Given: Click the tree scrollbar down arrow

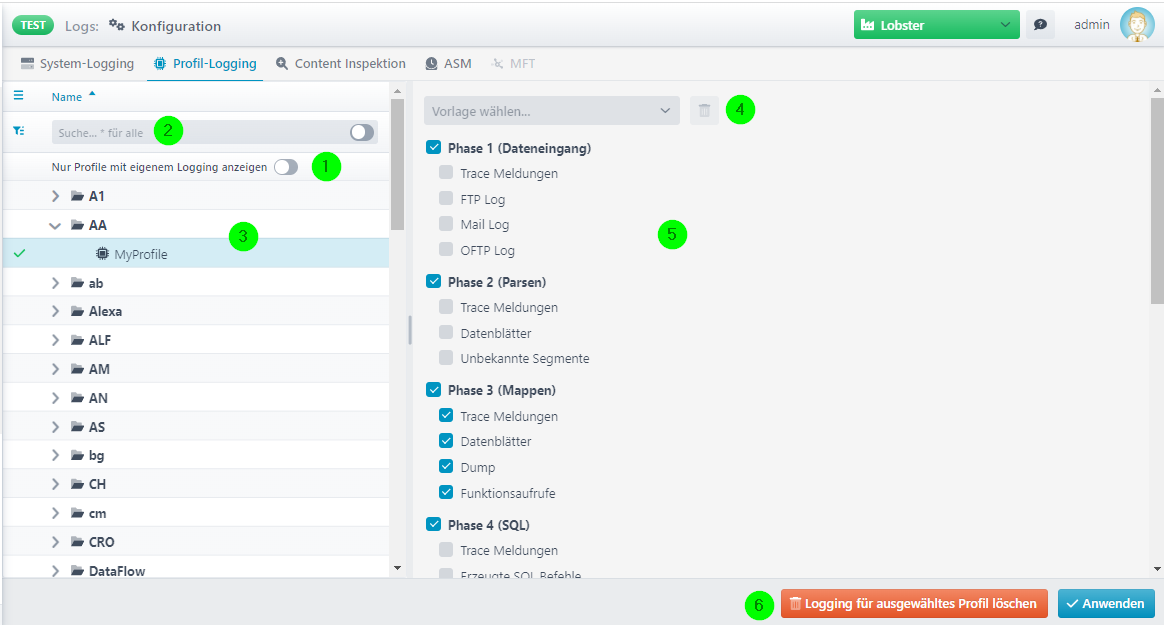Looking at the screenshot, I should pos(397,569).
